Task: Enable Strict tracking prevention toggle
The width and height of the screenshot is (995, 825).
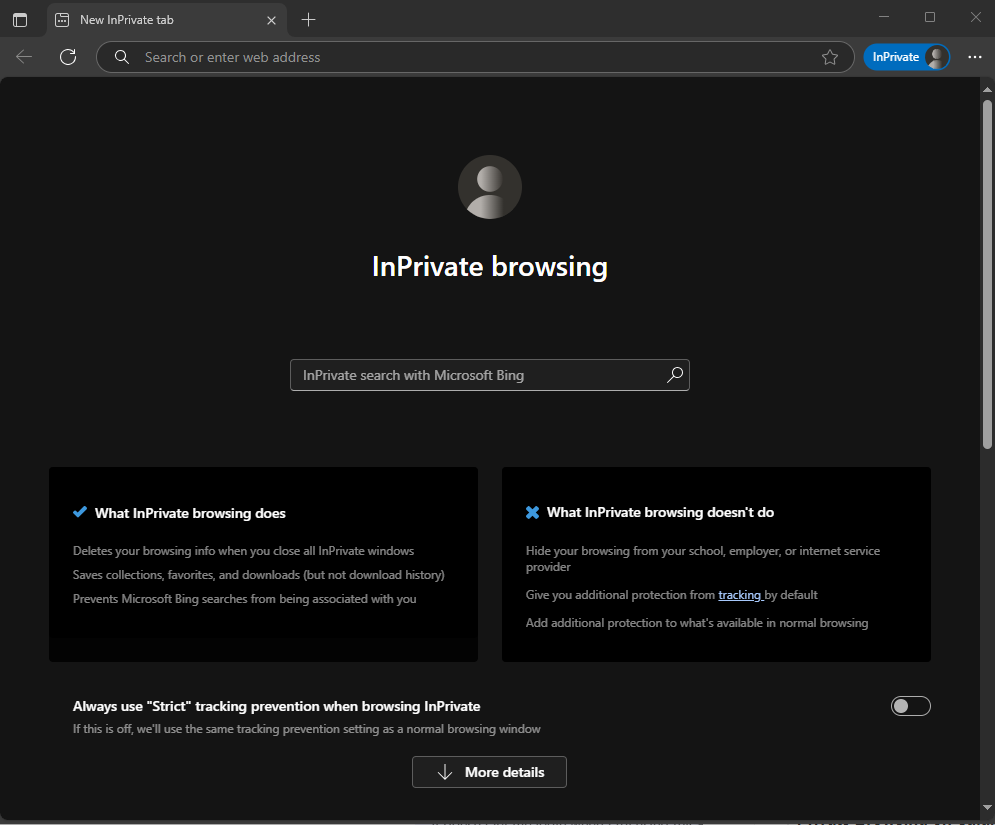Action: [x=910, y=706]
